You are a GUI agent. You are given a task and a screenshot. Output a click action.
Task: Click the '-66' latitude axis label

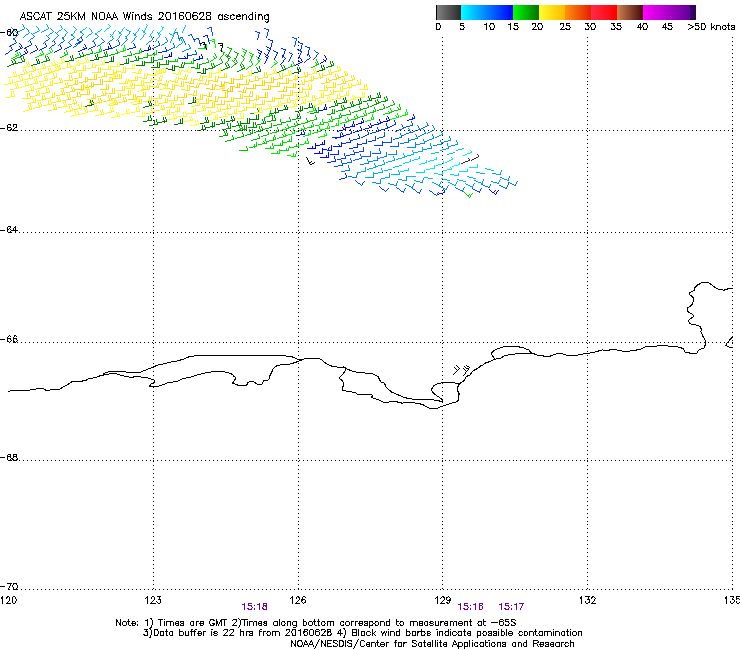(9, 339)
